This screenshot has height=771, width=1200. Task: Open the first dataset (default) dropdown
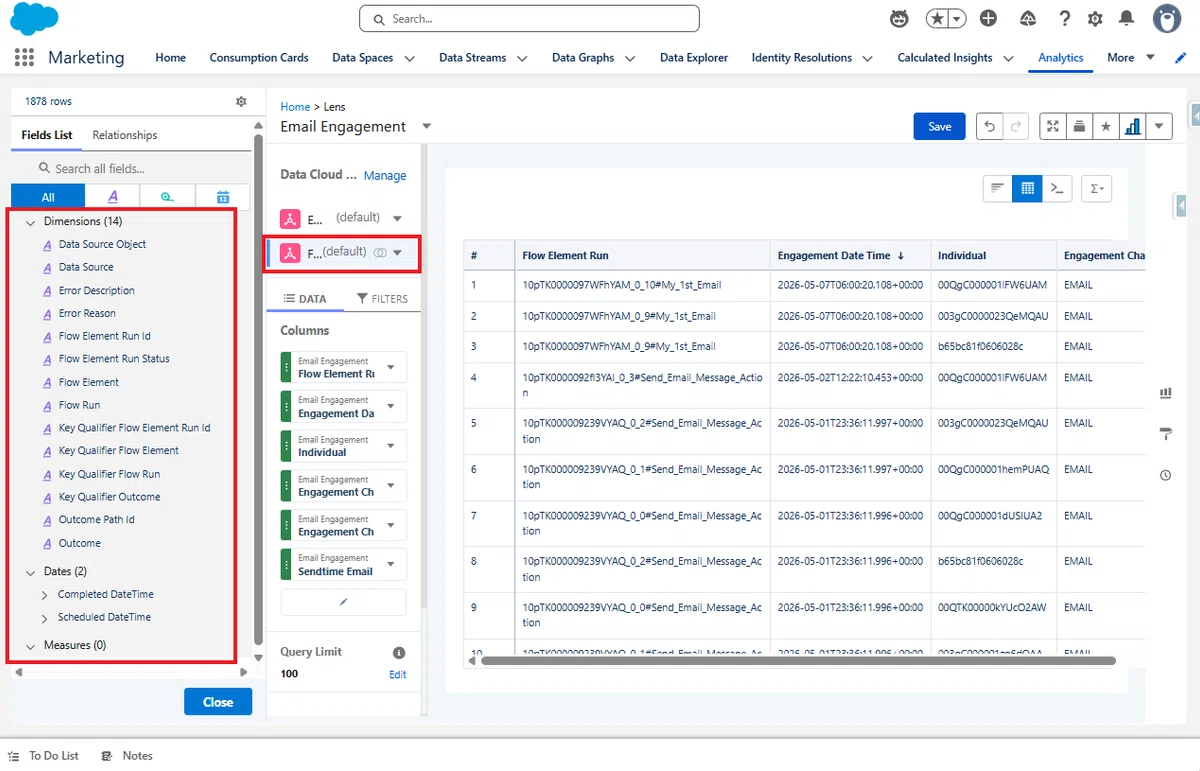397,218
